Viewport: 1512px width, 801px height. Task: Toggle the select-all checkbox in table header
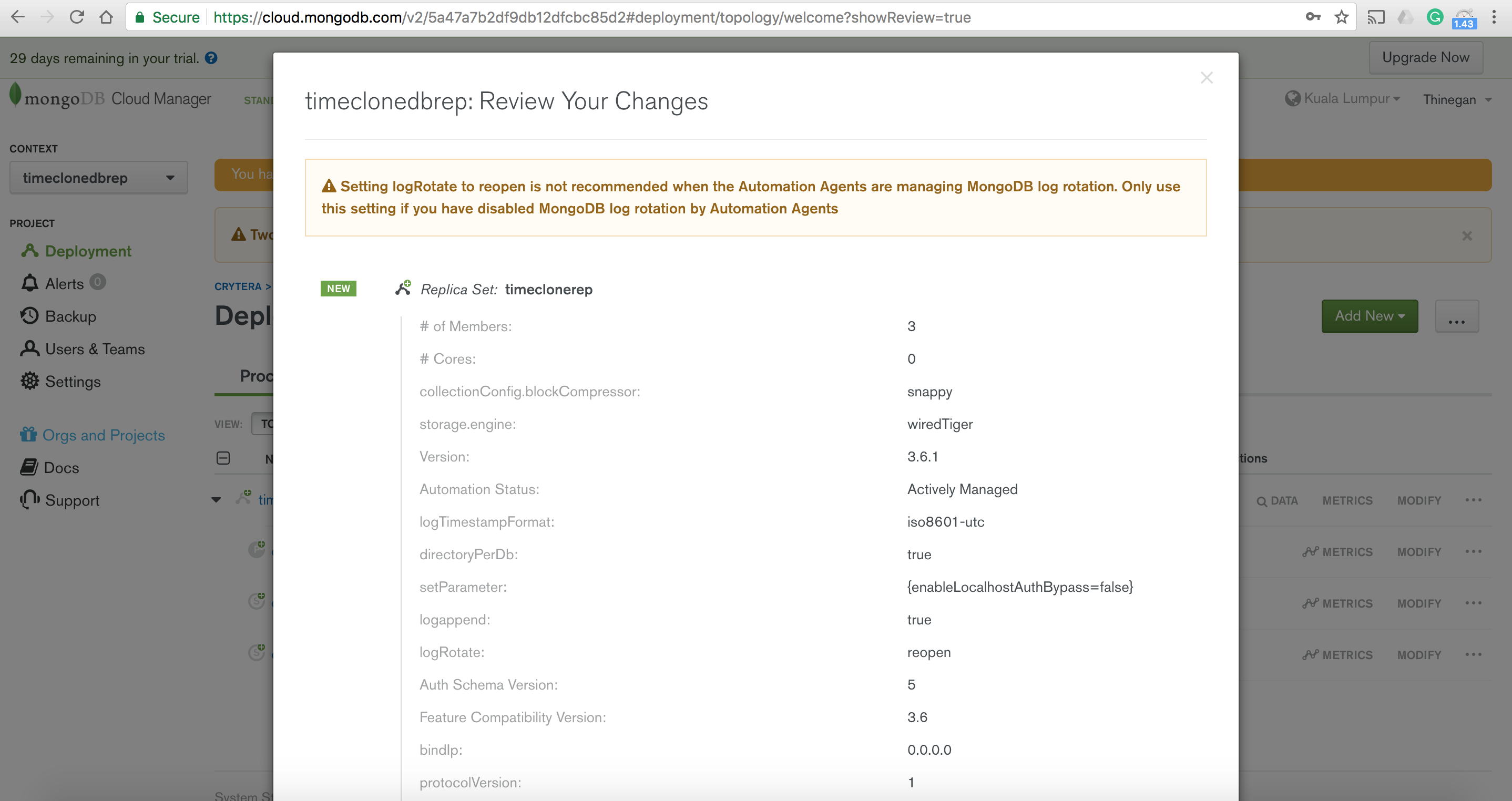click(x=223, y=458)
